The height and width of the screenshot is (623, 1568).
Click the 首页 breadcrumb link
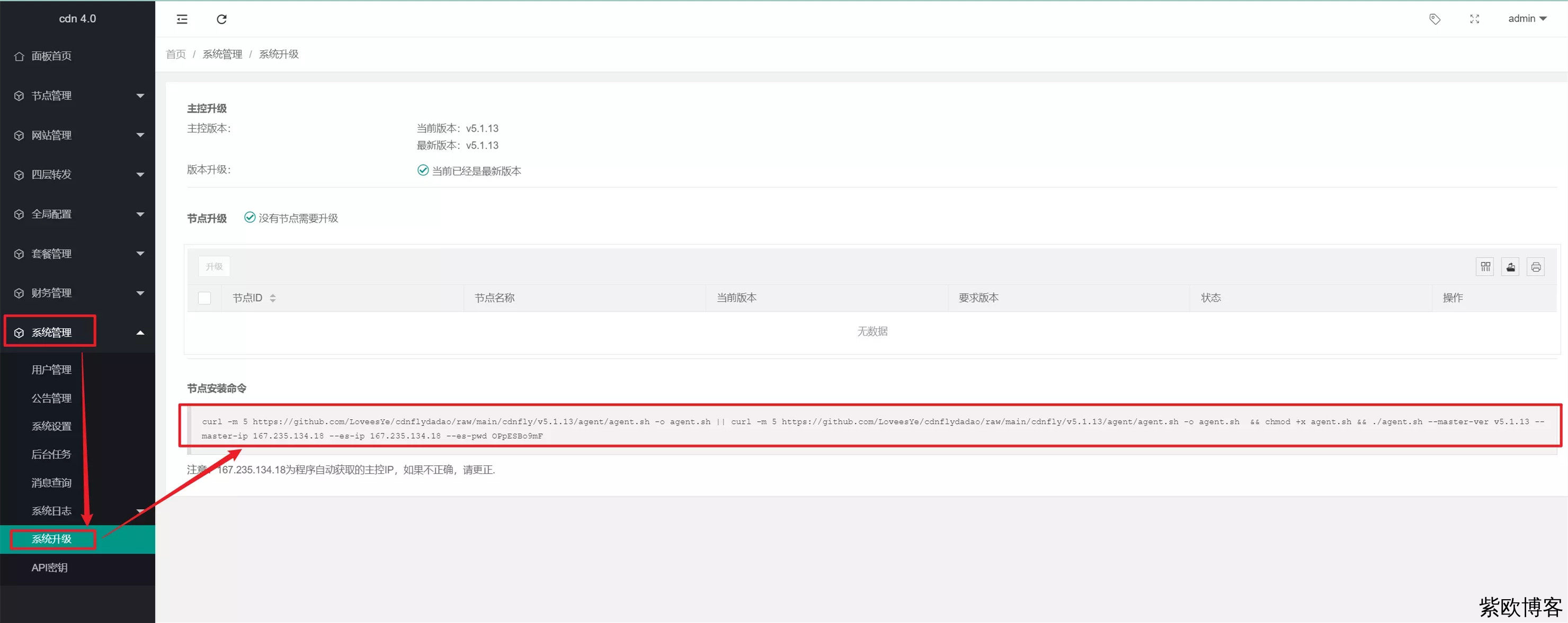pyautogui.click(x=176, y=54)
